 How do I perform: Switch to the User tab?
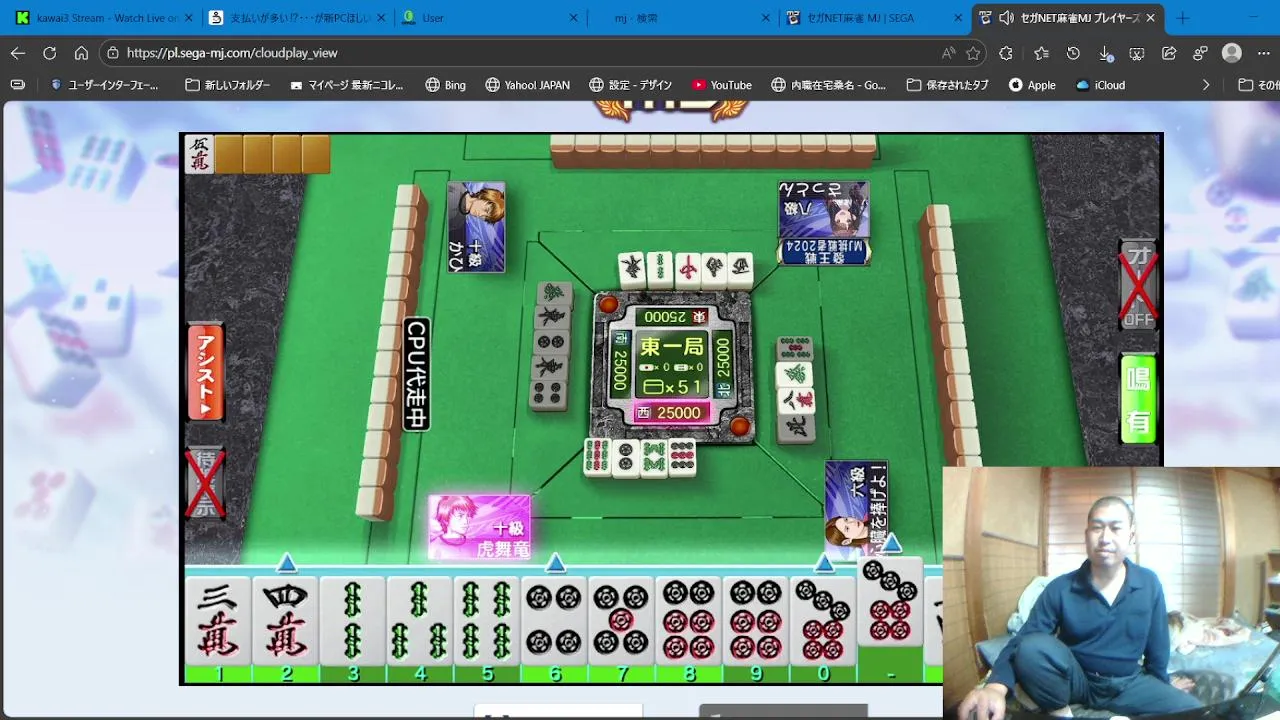click(x=490, y=18)
